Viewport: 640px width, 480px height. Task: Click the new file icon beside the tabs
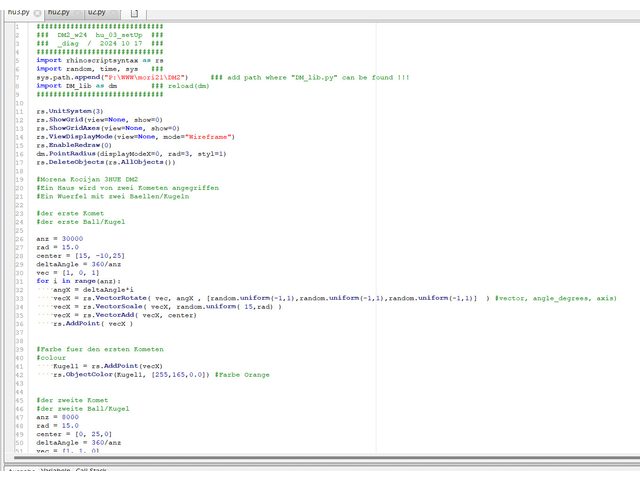pyautogui.click(x=134, y=13)
